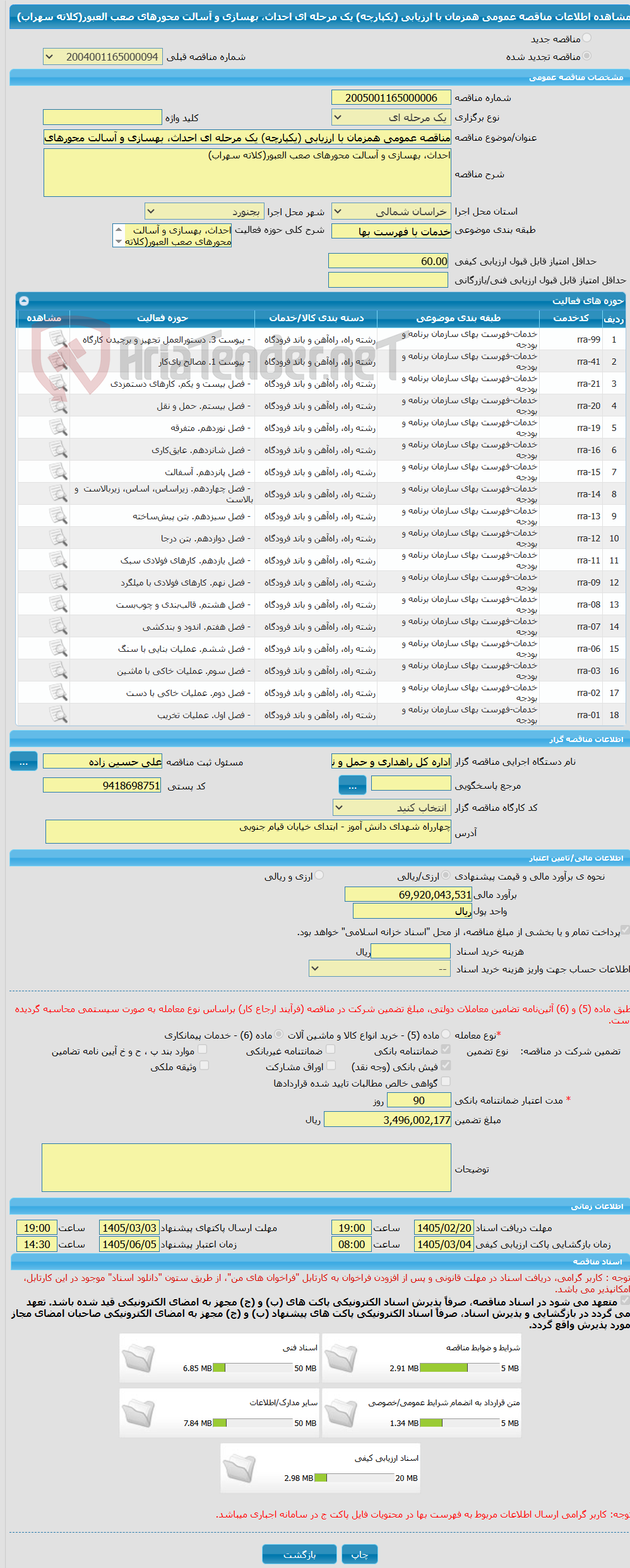Select the مناقصه جدید radio button
Image resolution: width=630 pixels, height=1568 pixels.
click(587, 38)
